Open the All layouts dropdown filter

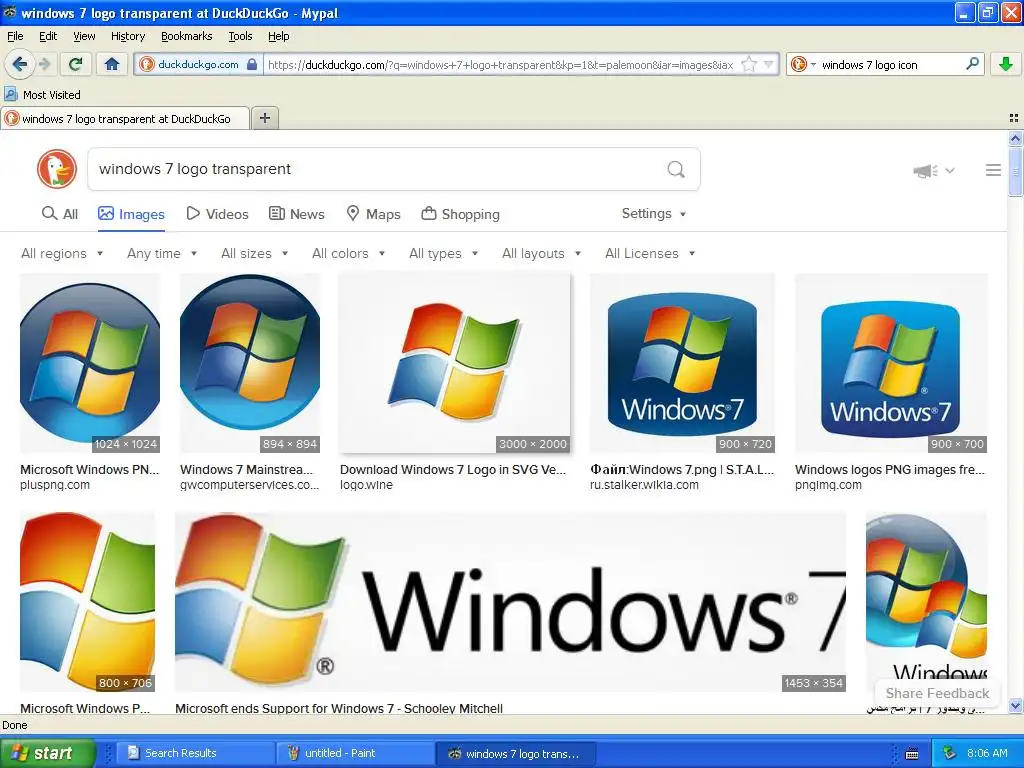[541, 253]
